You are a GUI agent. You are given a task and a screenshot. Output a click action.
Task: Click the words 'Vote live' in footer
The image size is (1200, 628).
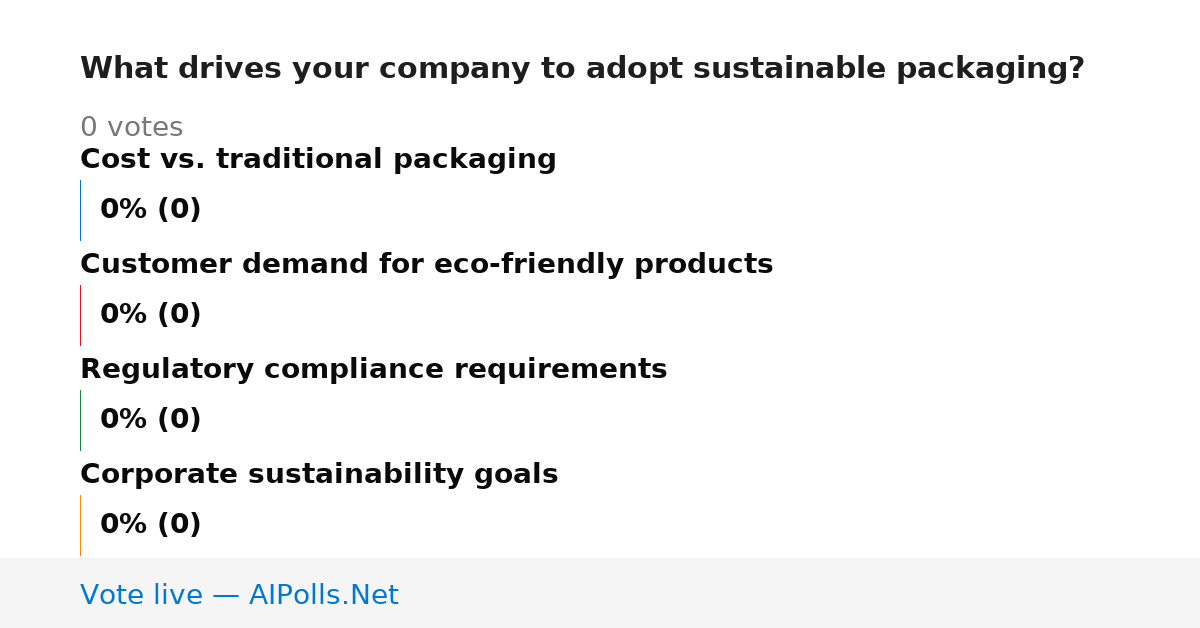[x=141, y=595]
